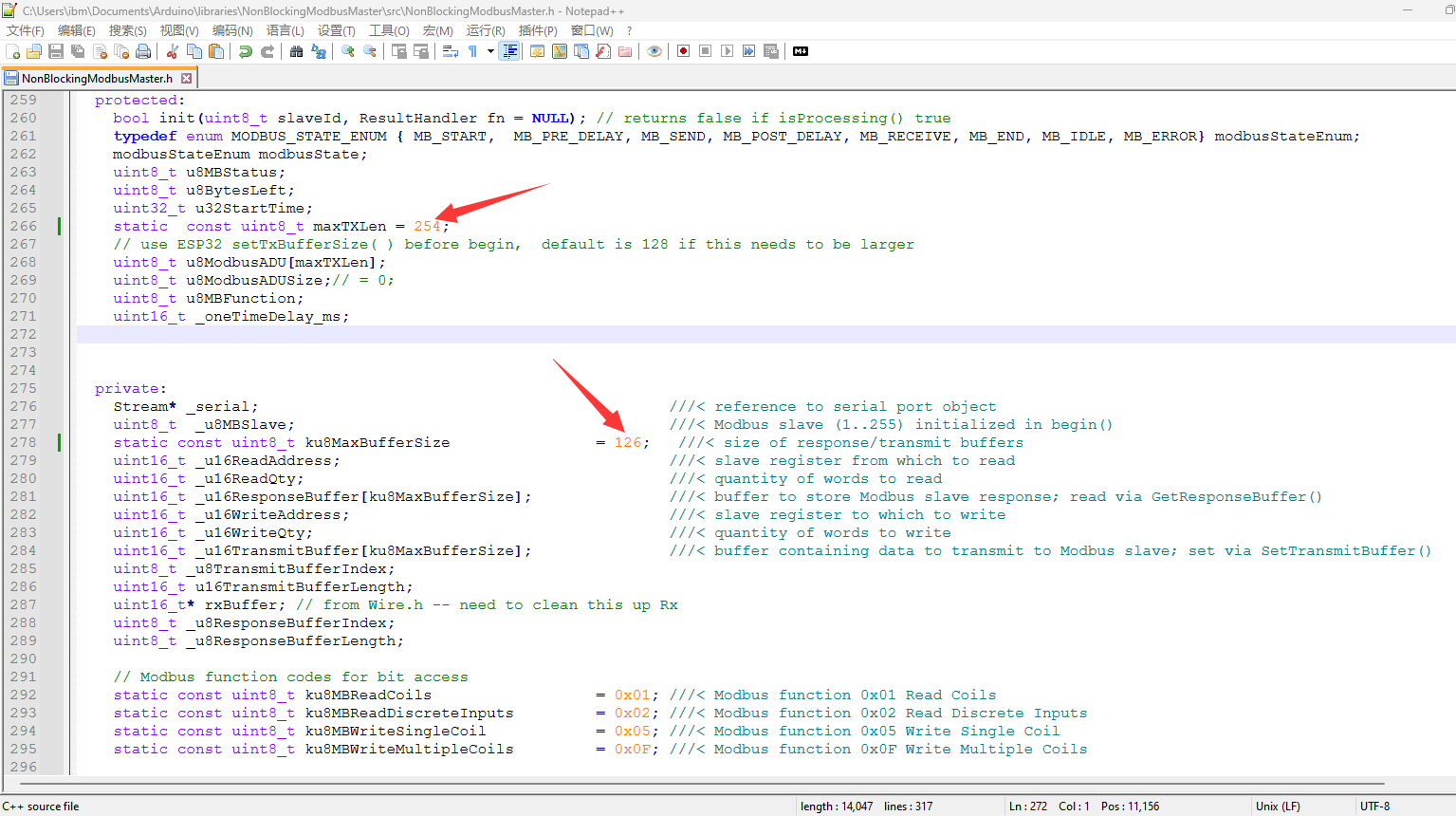This screenshot has height=816, width=1456.
Task: Open the 语言(L) menu
Action: [x=285, y=30]
